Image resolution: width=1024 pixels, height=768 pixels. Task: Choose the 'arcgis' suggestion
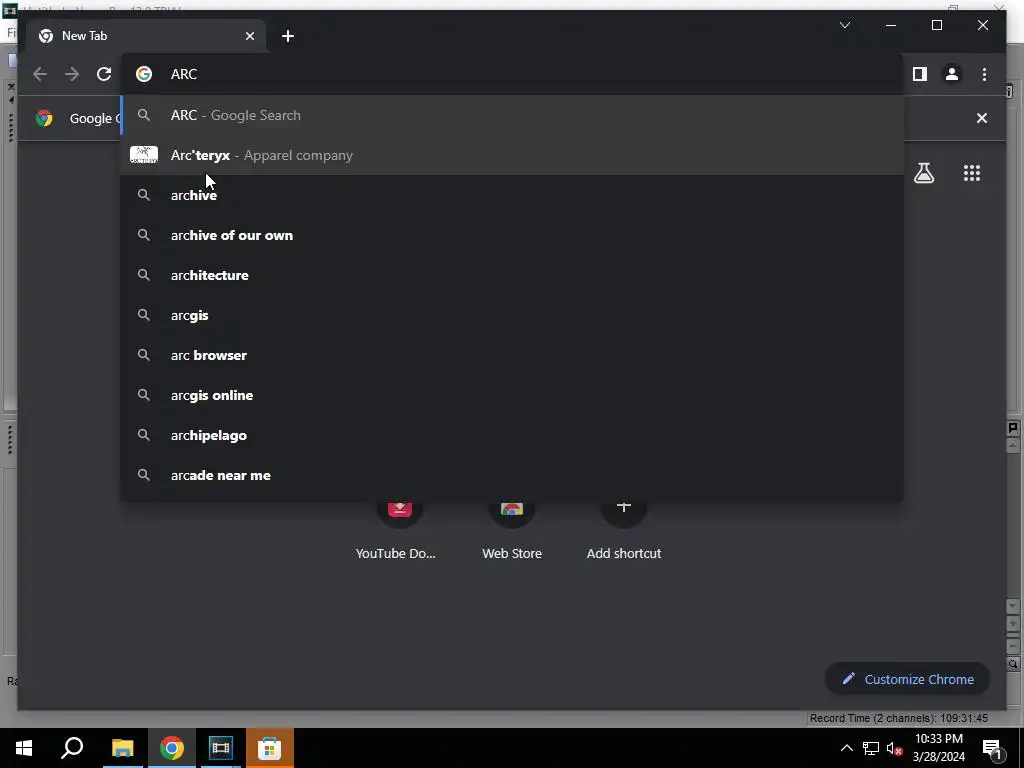[x=511, y=315]
